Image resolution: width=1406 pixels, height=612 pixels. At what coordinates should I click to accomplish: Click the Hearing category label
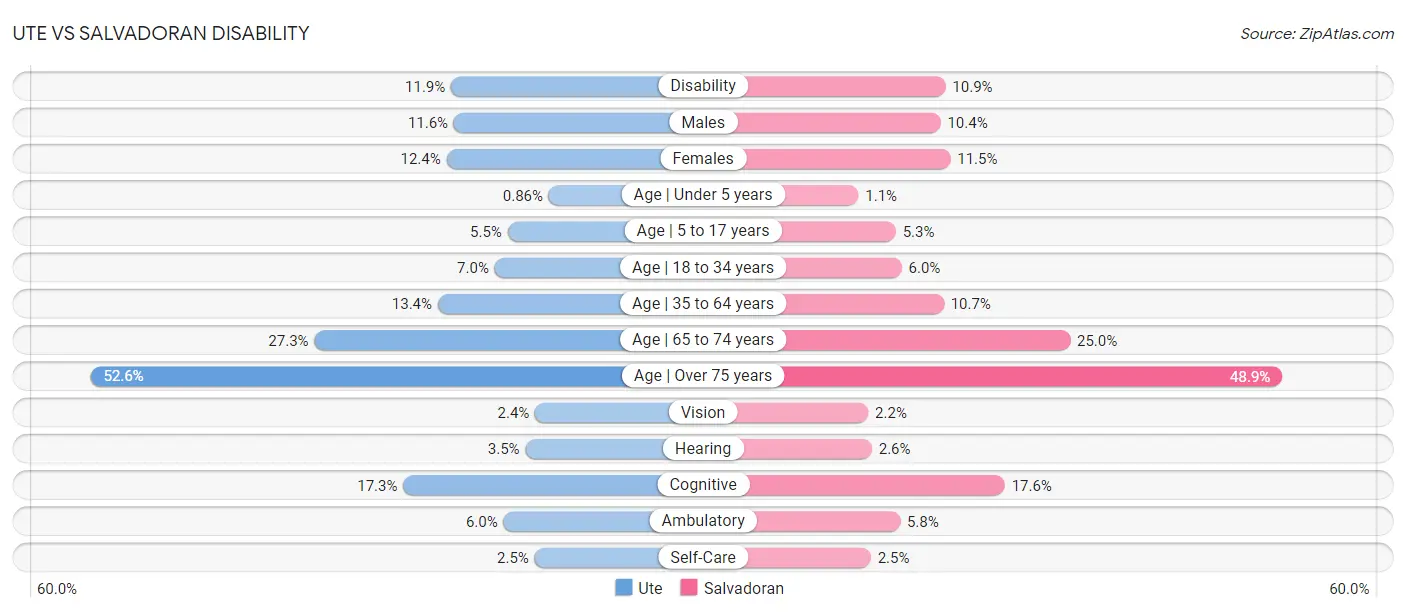pyautogui.click(x=703, y=449)
